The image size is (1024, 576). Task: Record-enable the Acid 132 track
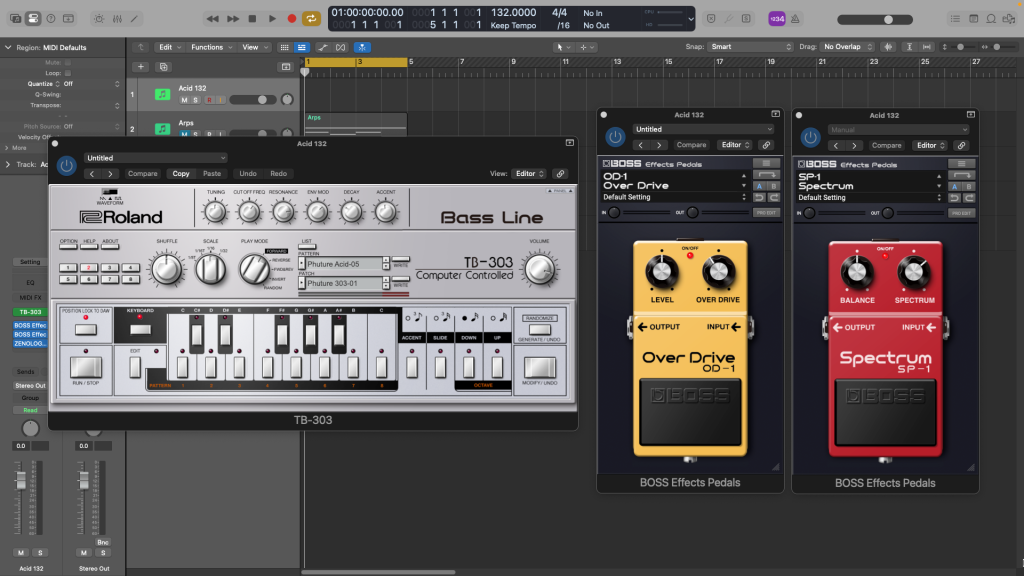point(209,100)
